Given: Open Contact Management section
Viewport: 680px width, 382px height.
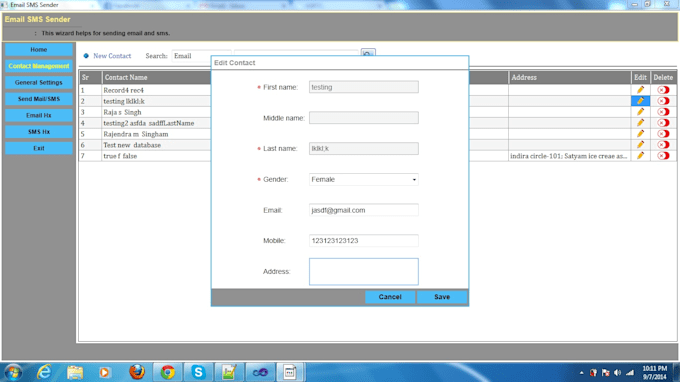Looking at the screenshot, I should pos(39,66).
